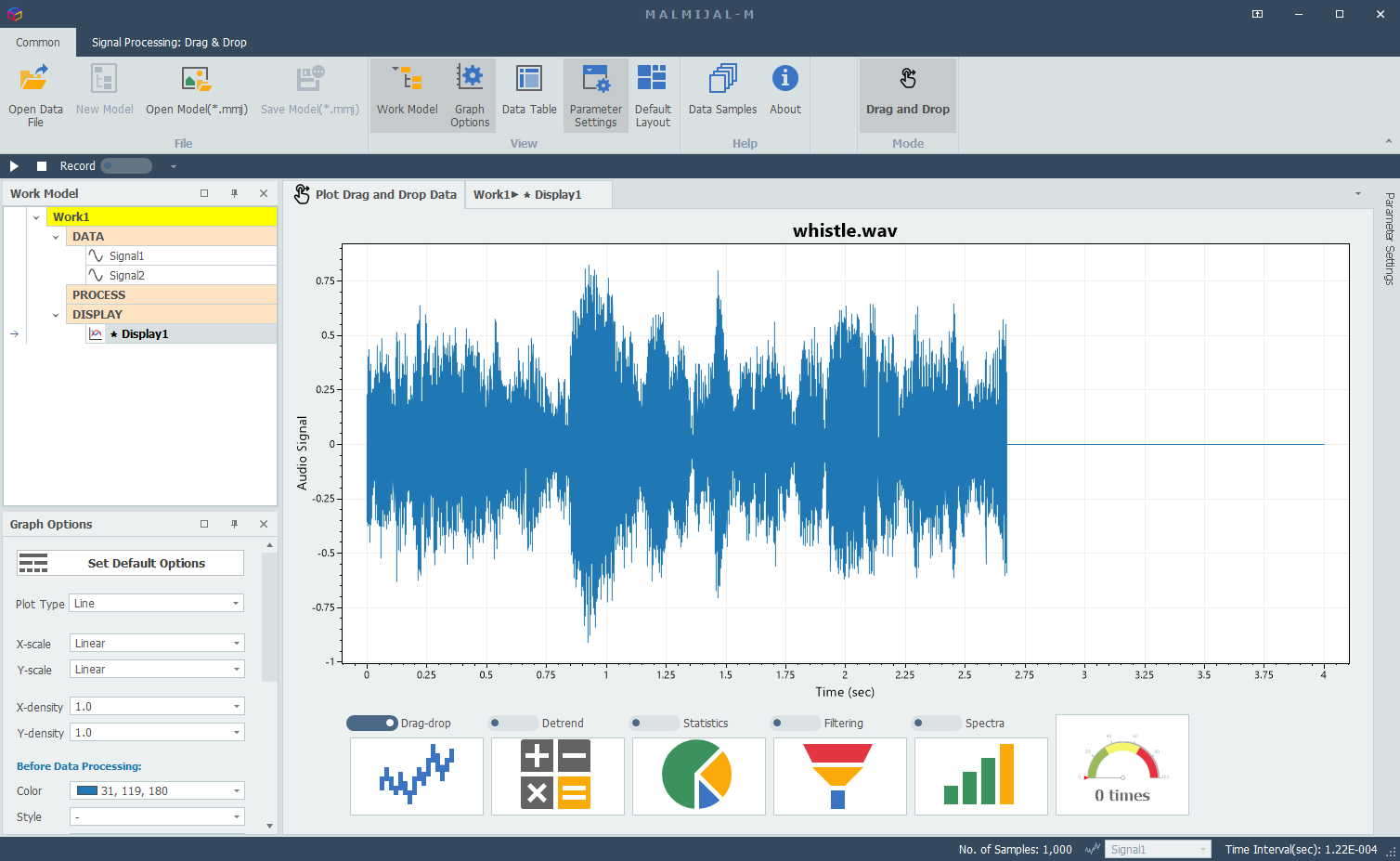Click Set Default Options button
The image size is (1400, 861).
[130, 563]
